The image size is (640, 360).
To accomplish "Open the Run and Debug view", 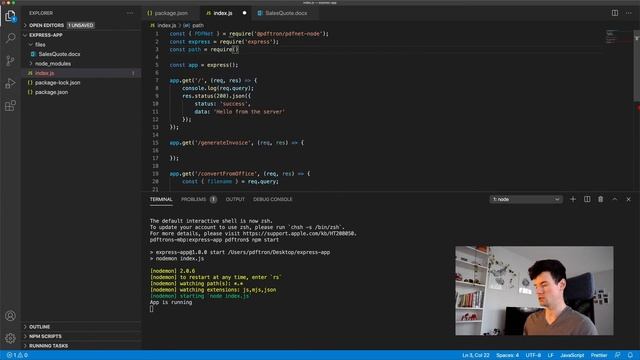I will [10, 83].
